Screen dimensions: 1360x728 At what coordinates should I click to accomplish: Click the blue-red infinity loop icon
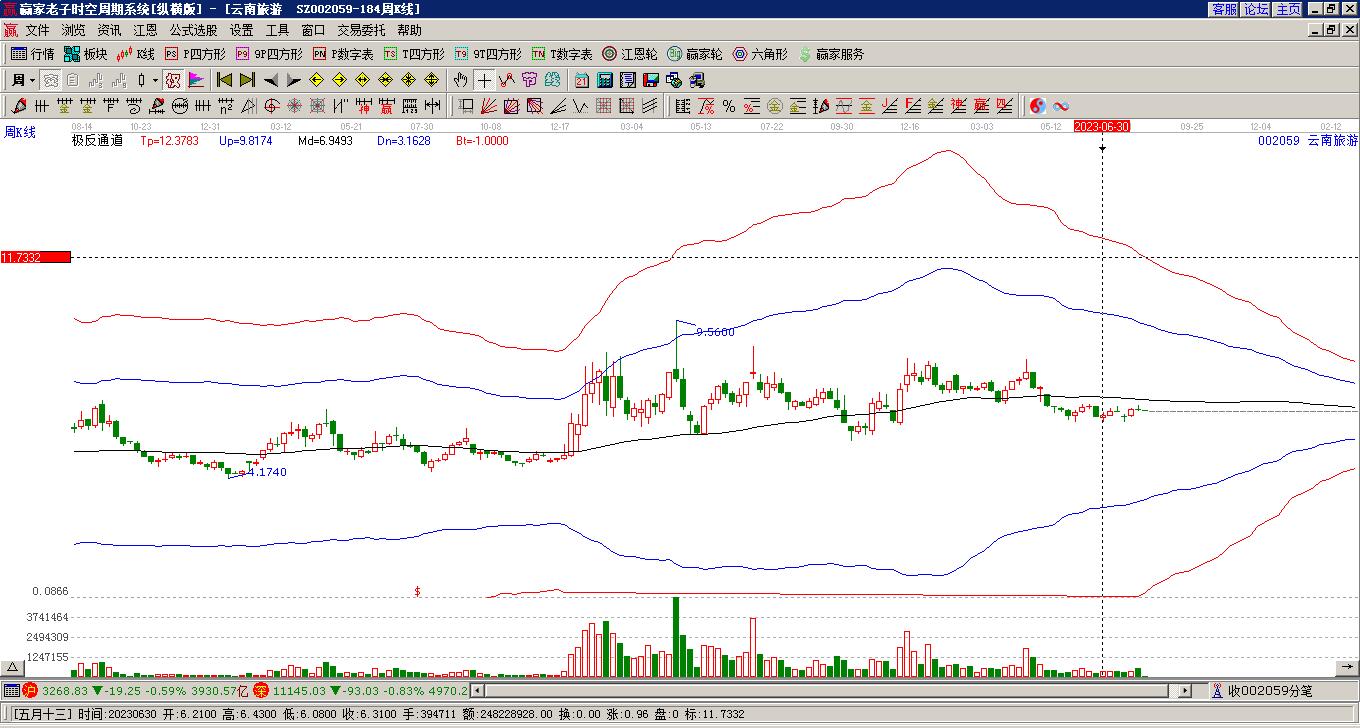coord(1061,106)
